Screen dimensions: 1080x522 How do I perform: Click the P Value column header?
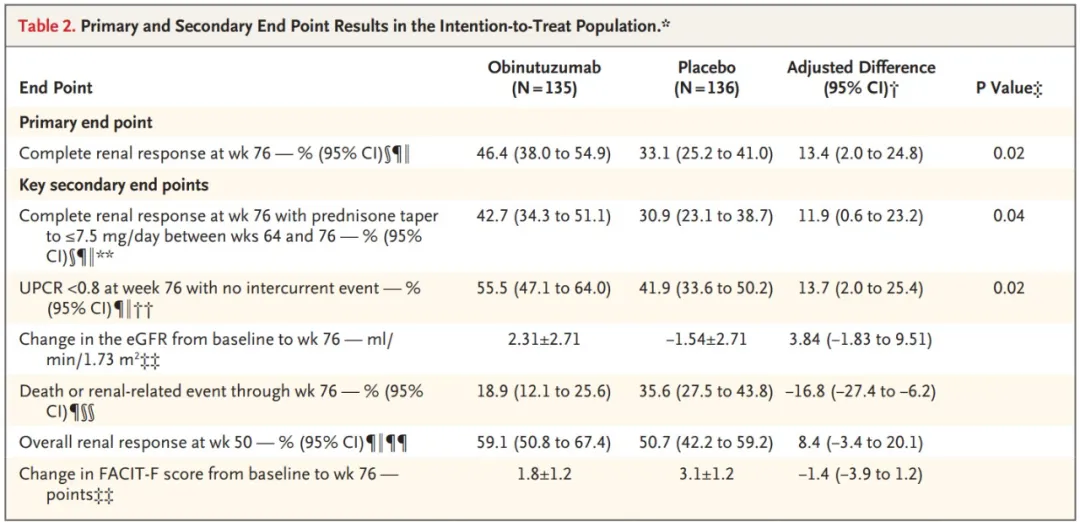click(1008, 88)
